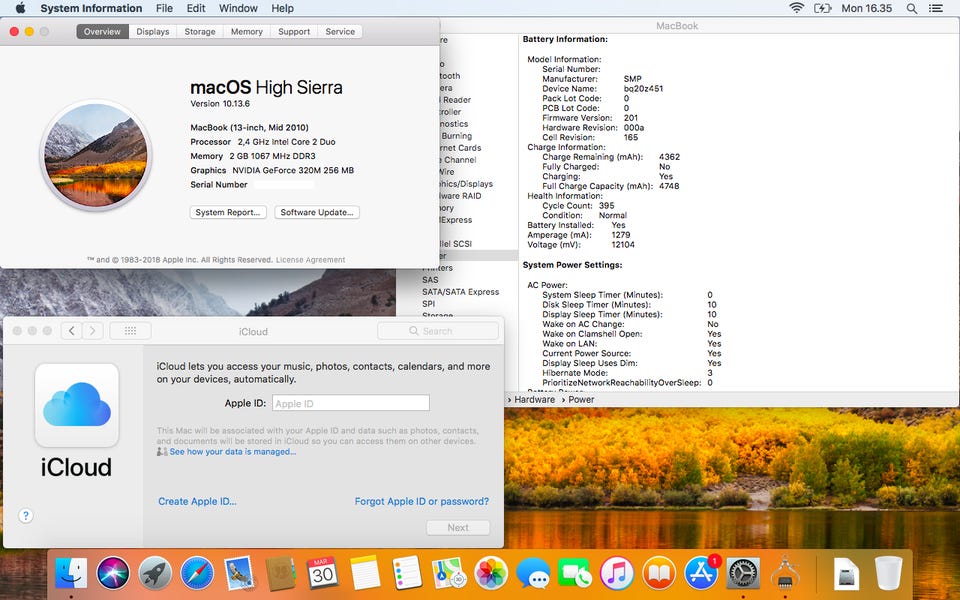960x600 pixels.
Task: Click iCloud cloud logo image
Action: pos(77,405)
